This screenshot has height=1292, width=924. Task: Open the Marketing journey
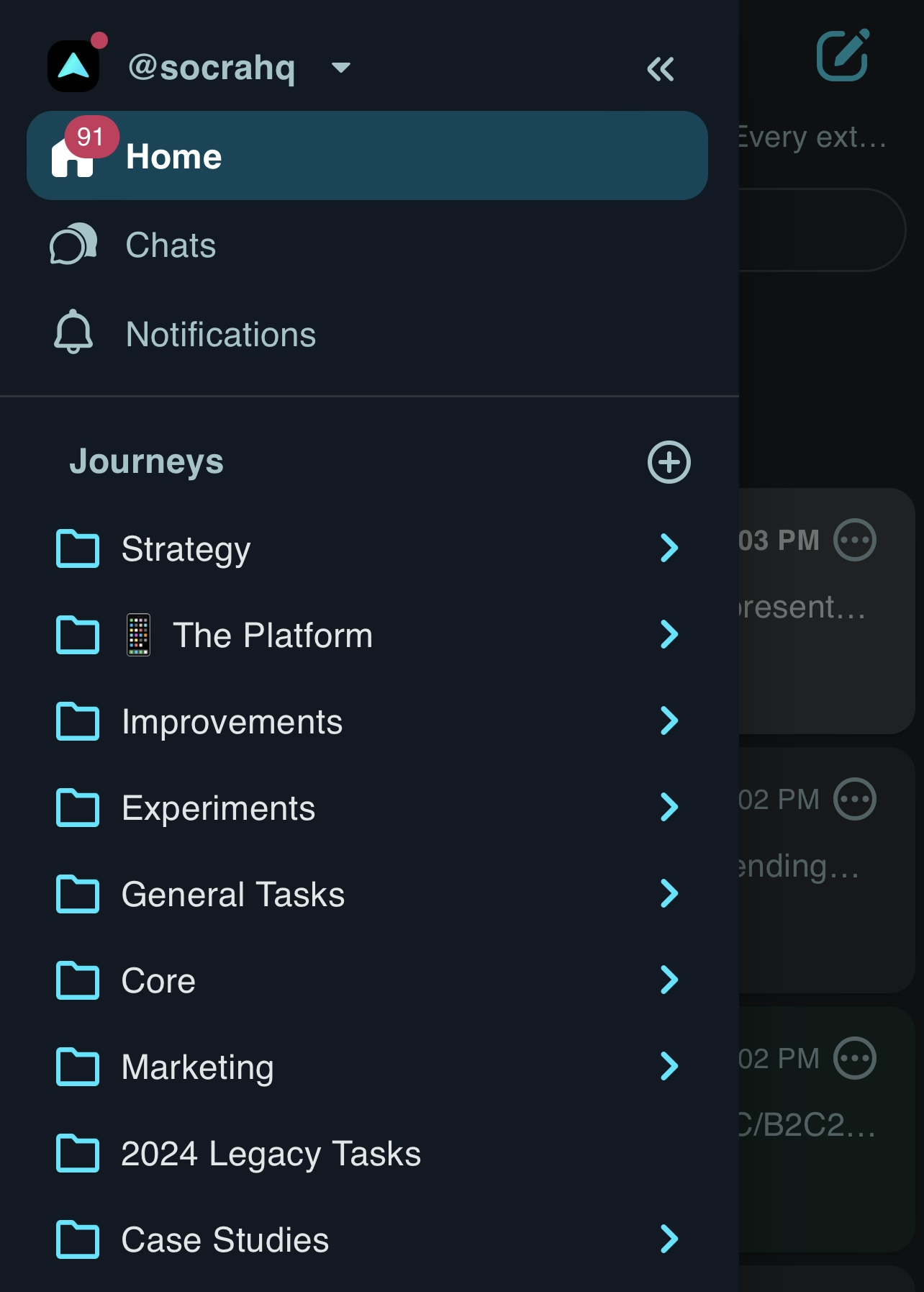[x=198, y=1067]
